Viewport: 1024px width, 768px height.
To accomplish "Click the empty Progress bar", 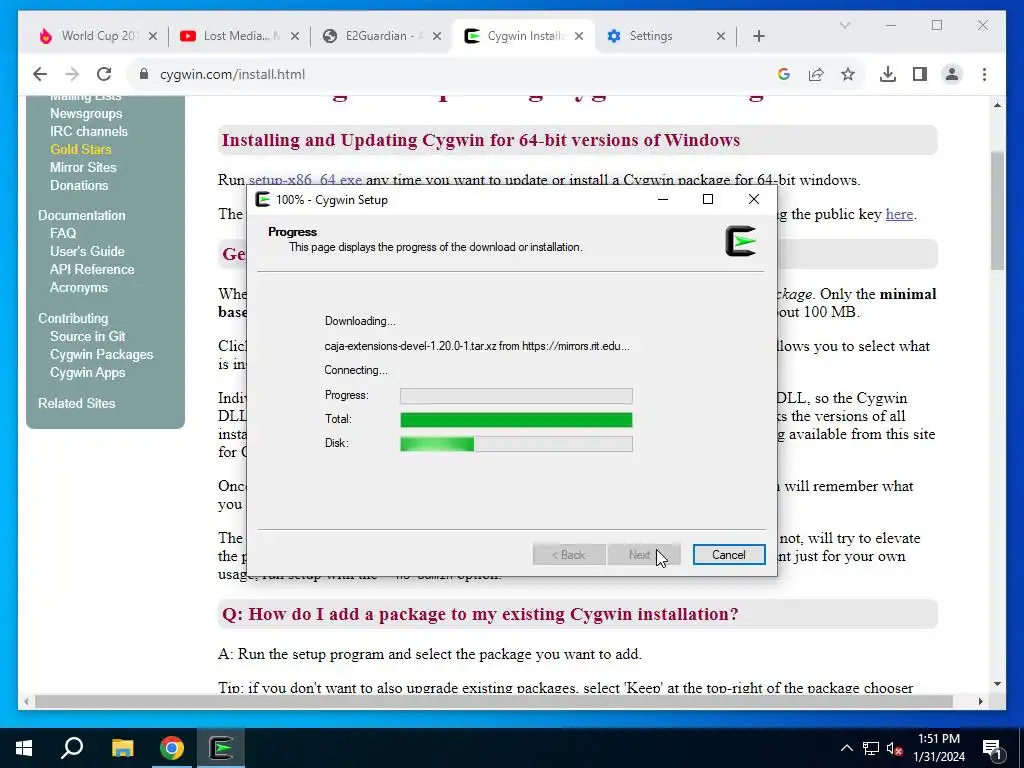I will tap(516, 396).
